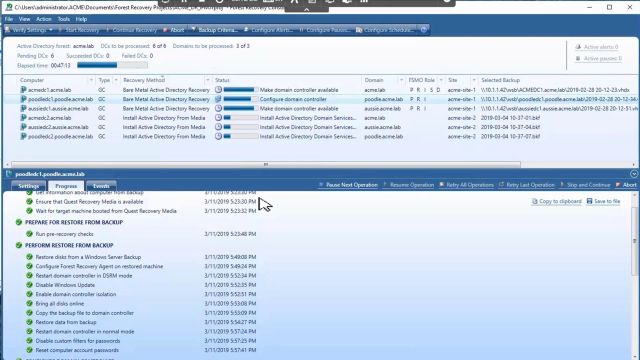Click Skip and Continue

point(585,185)
